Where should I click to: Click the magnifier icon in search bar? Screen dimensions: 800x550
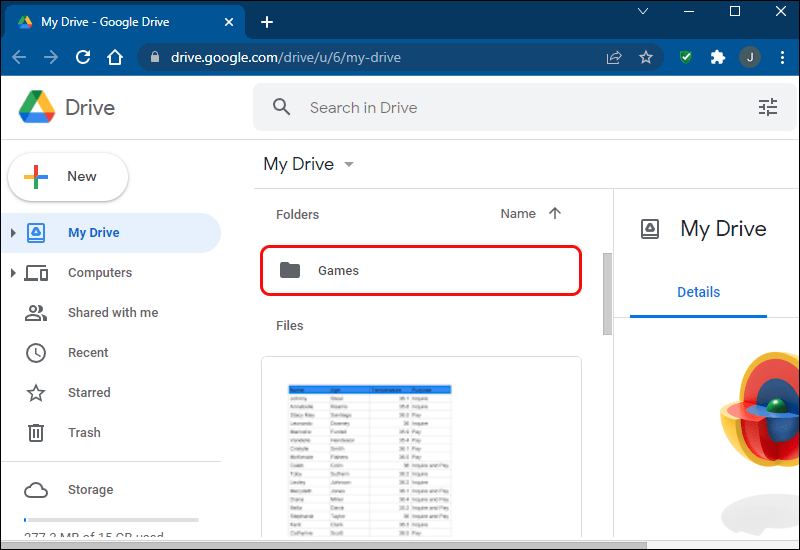coord(282,108)
